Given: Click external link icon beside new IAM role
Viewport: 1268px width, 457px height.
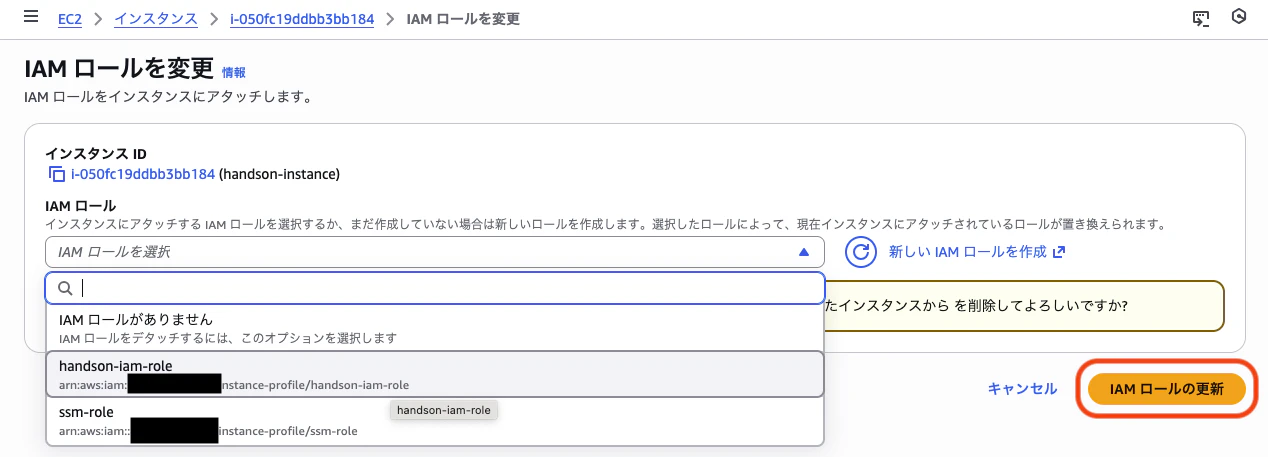Looking at the screenshot, I should point(1059,252).
